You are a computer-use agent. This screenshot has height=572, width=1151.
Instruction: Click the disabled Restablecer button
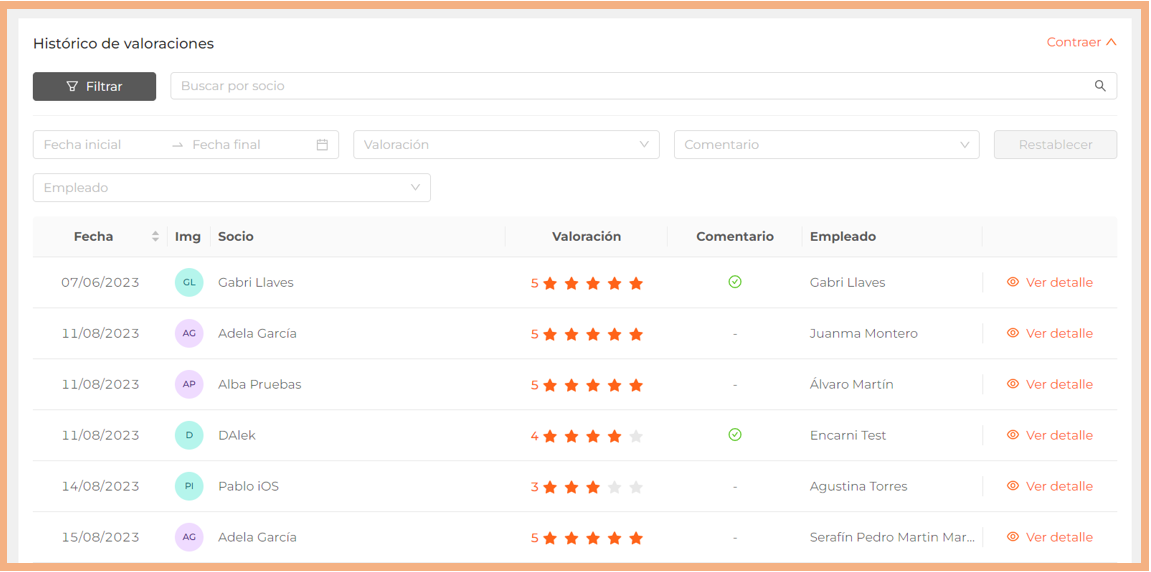(1056, 145)
